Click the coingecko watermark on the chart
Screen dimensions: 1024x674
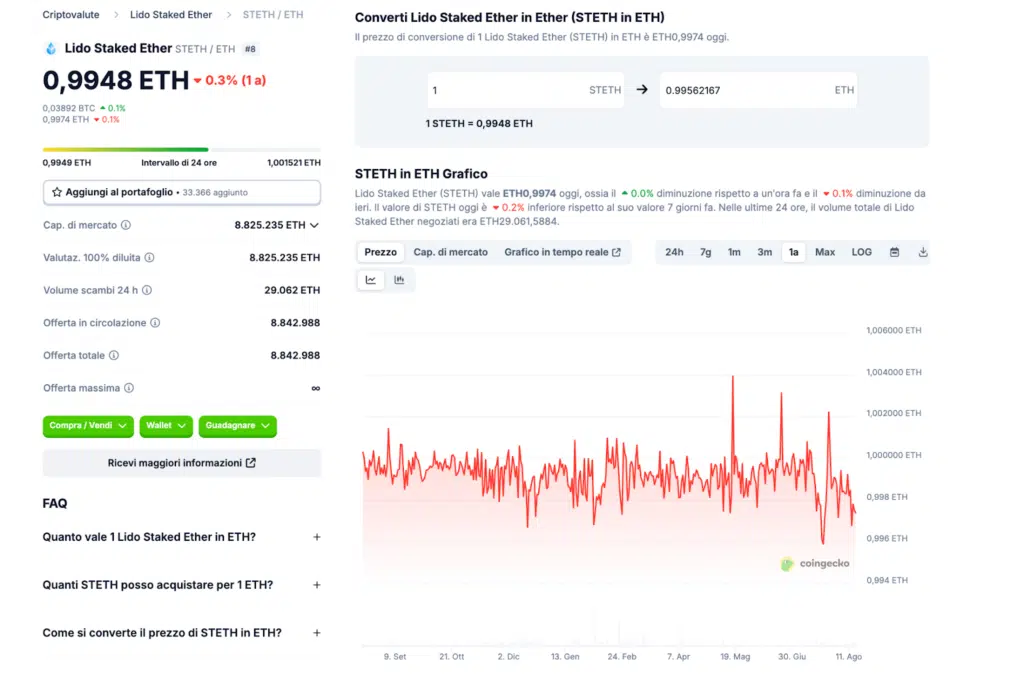816,563
